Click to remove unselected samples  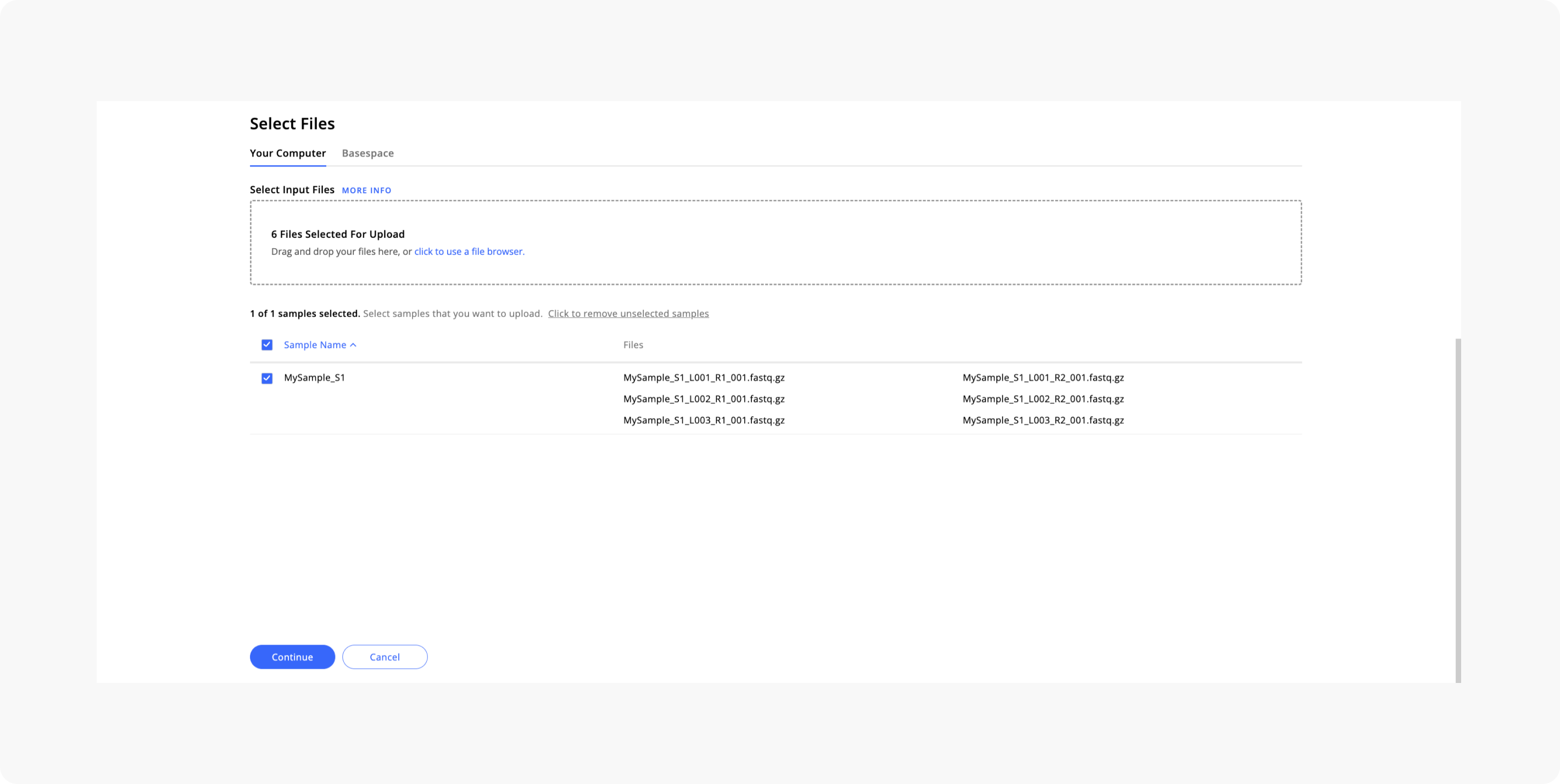628,313
